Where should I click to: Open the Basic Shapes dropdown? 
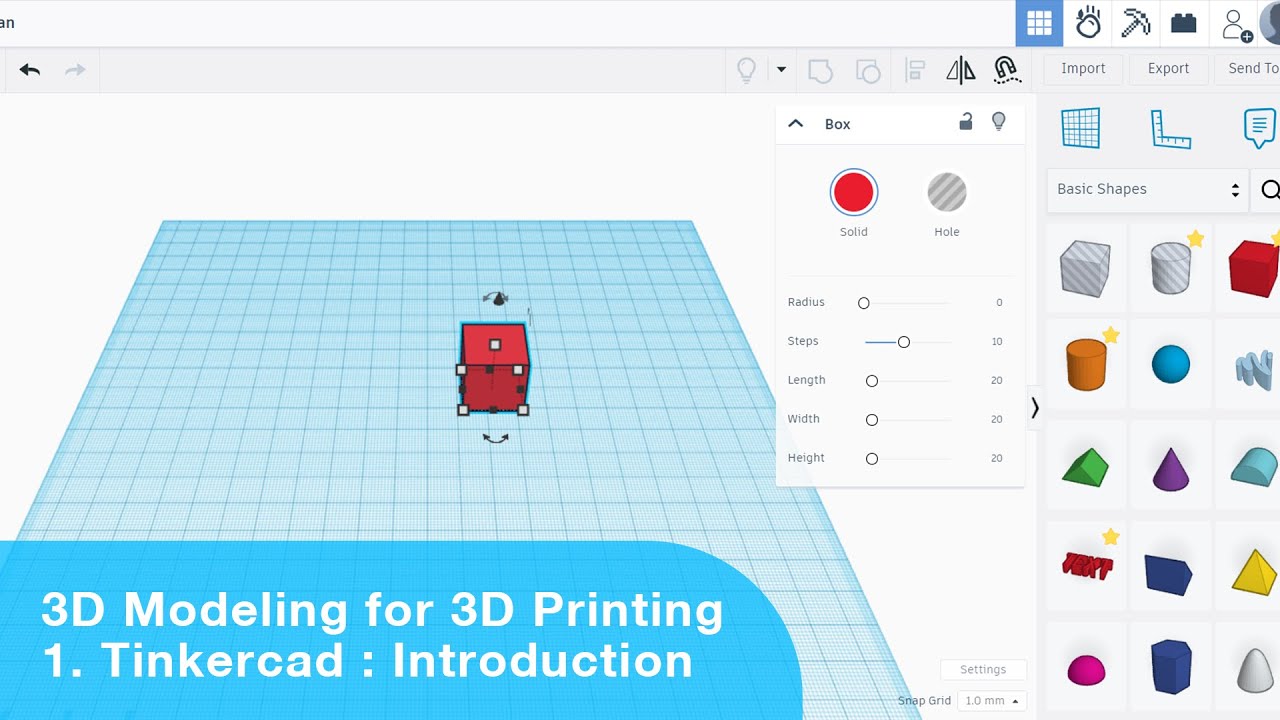(x=1148, y=189)
